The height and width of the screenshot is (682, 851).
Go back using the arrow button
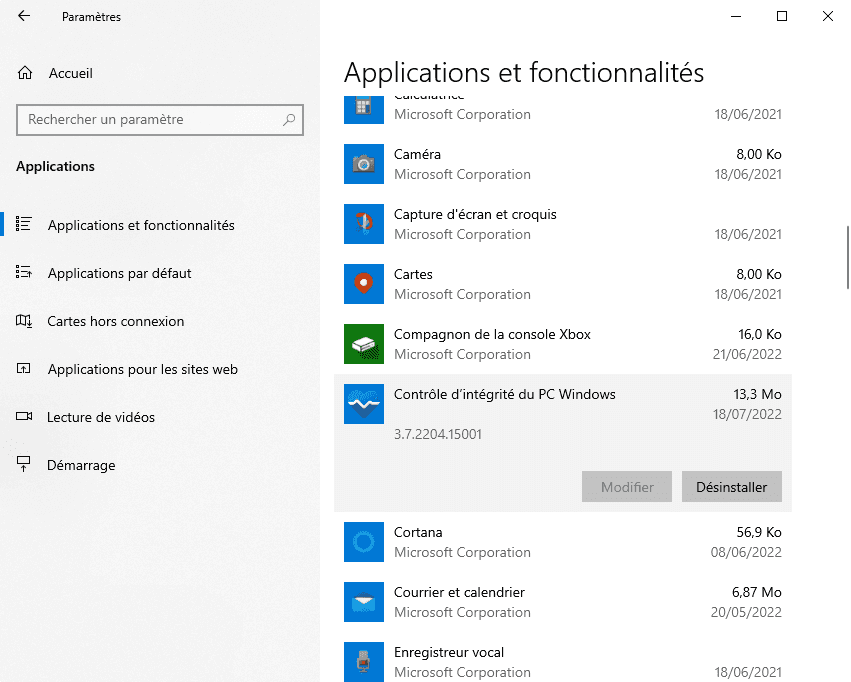(x=24, y=16)
